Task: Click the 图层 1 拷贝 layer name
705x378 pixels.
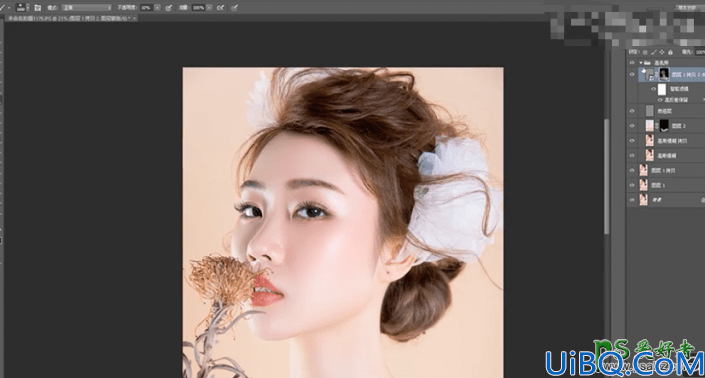Action: 663,170
